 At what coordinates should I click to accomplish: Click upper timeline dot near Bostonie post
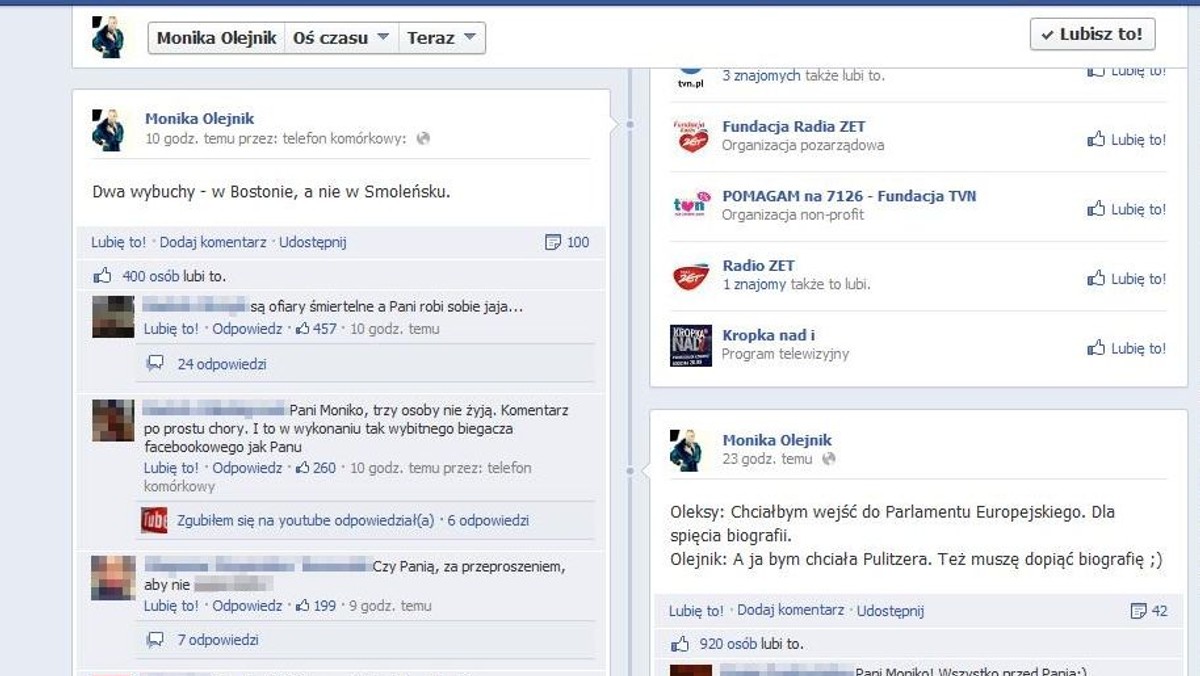coord(630,124)
